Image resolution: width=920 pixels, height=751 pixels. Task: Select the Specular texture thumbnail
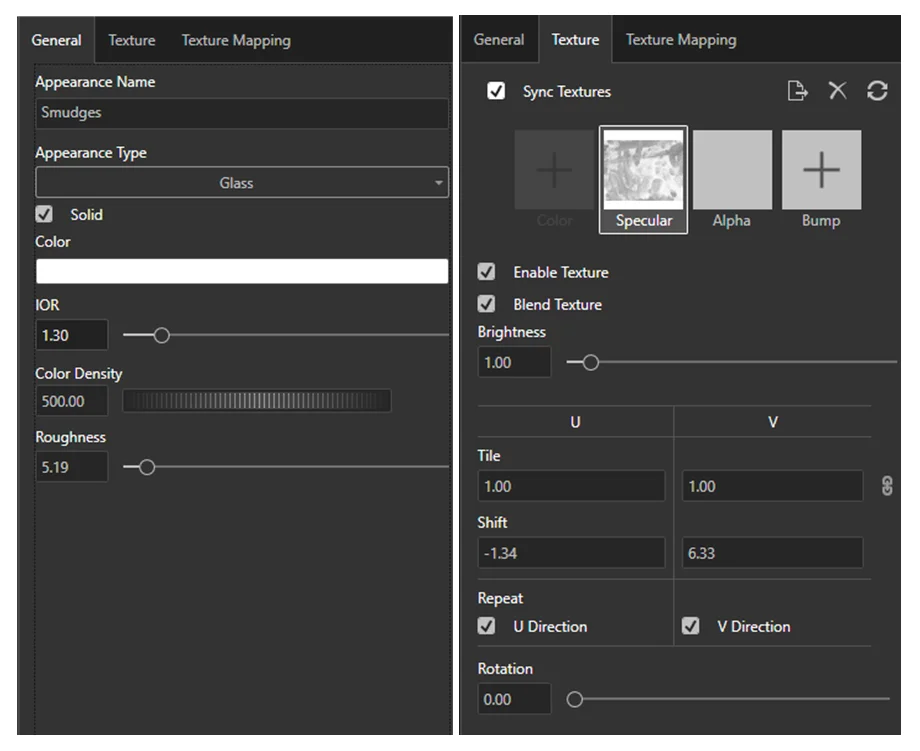(x=643, y=171)
